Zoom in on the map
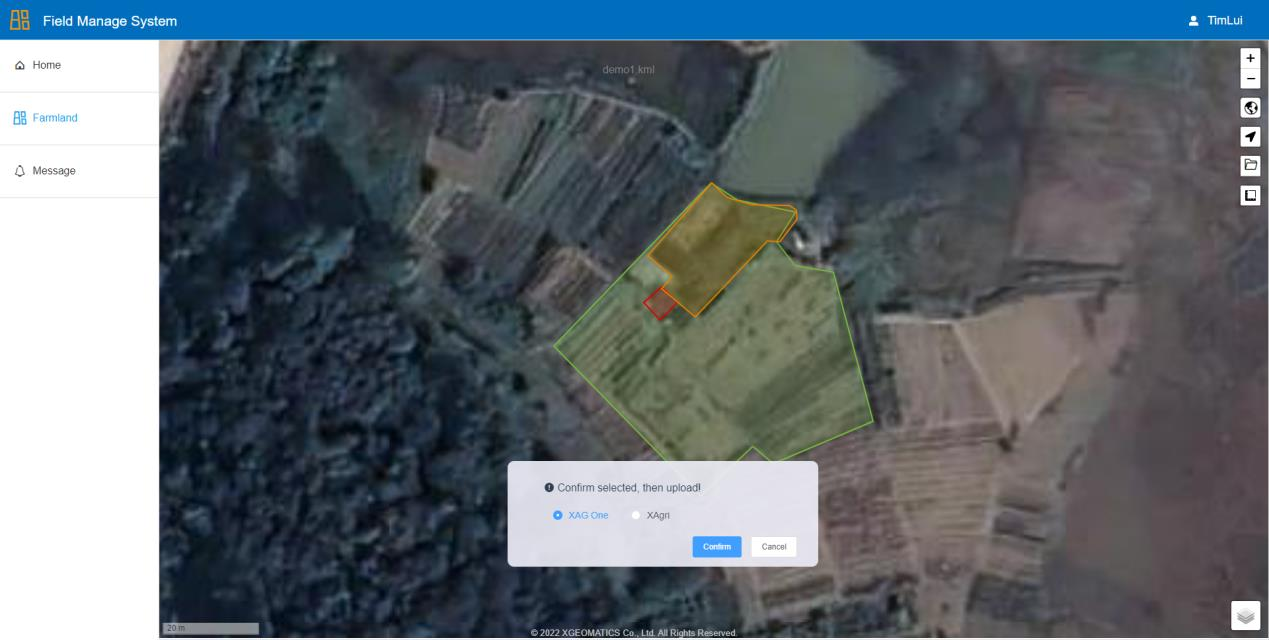 click(1250, 59)
